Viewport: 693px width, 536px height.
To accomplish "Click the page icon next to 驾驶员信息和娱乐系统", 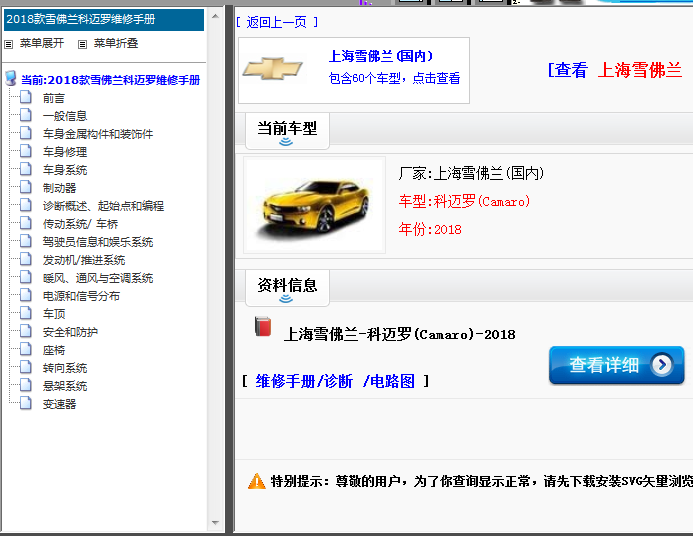I will (x=26, y=241).
